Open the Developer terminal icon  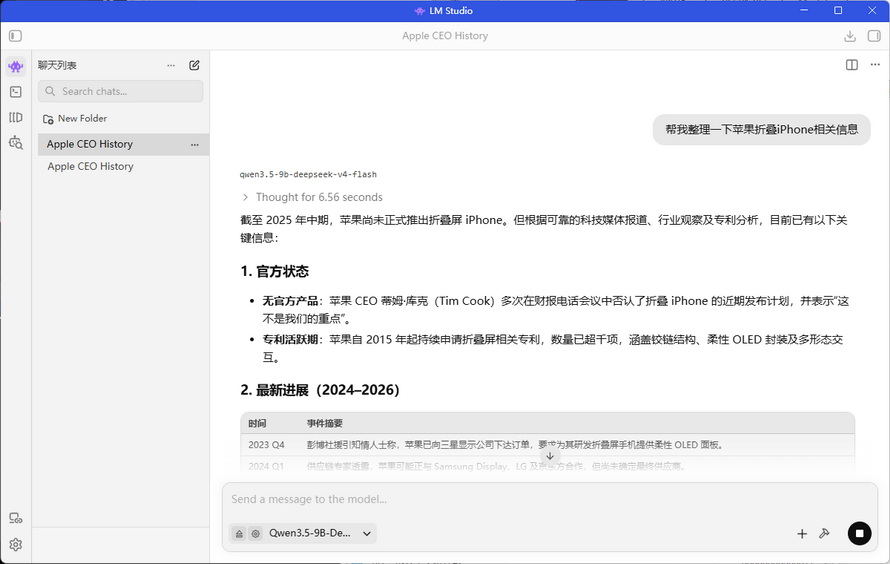pyautogui.click(x=16, y=92)
